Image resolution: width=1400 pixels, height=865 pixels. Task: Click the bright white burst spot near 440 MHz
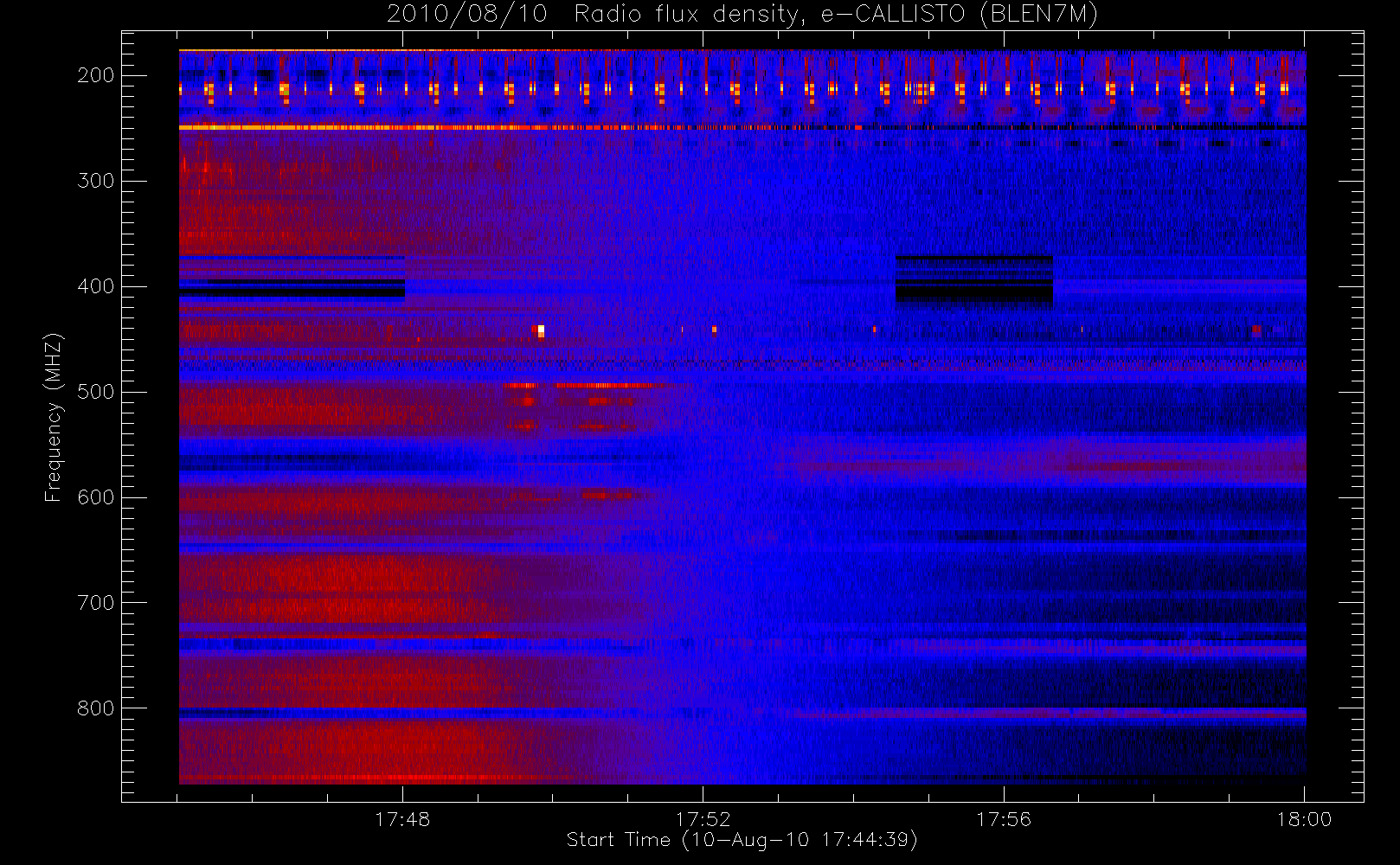click(x=541, y=330)
